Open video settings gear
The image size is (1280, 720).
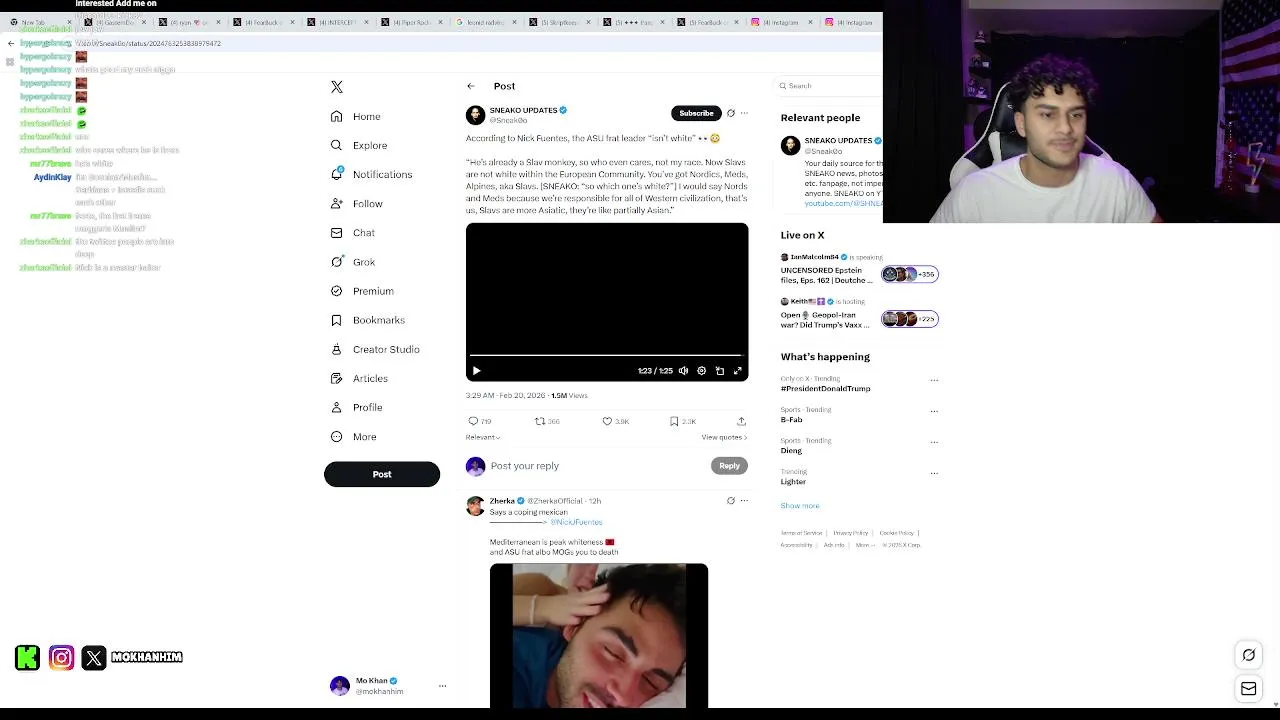coord(702,371)
